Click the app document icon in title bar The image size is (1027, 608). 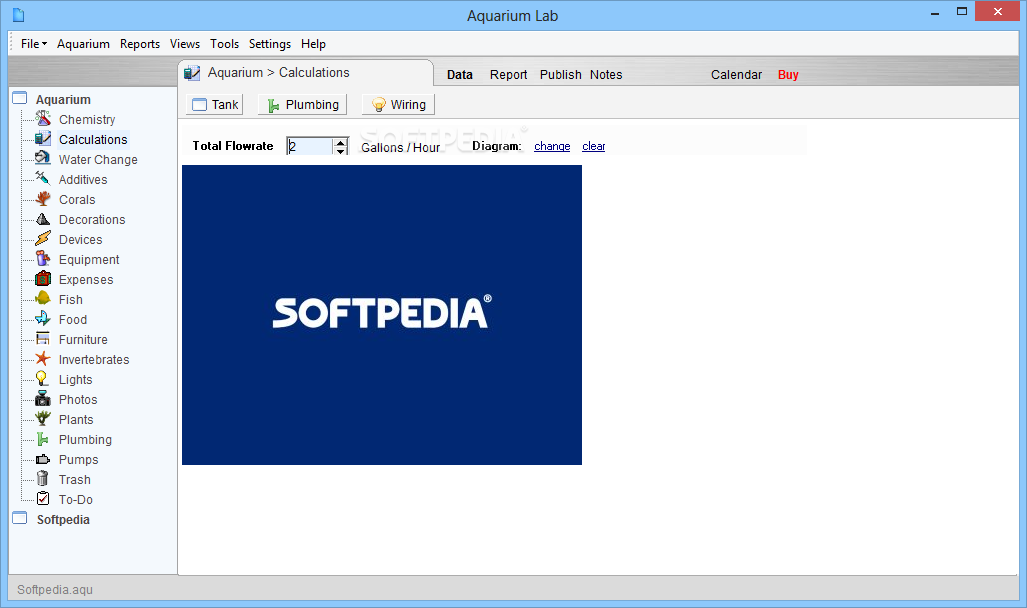point(18,14)
